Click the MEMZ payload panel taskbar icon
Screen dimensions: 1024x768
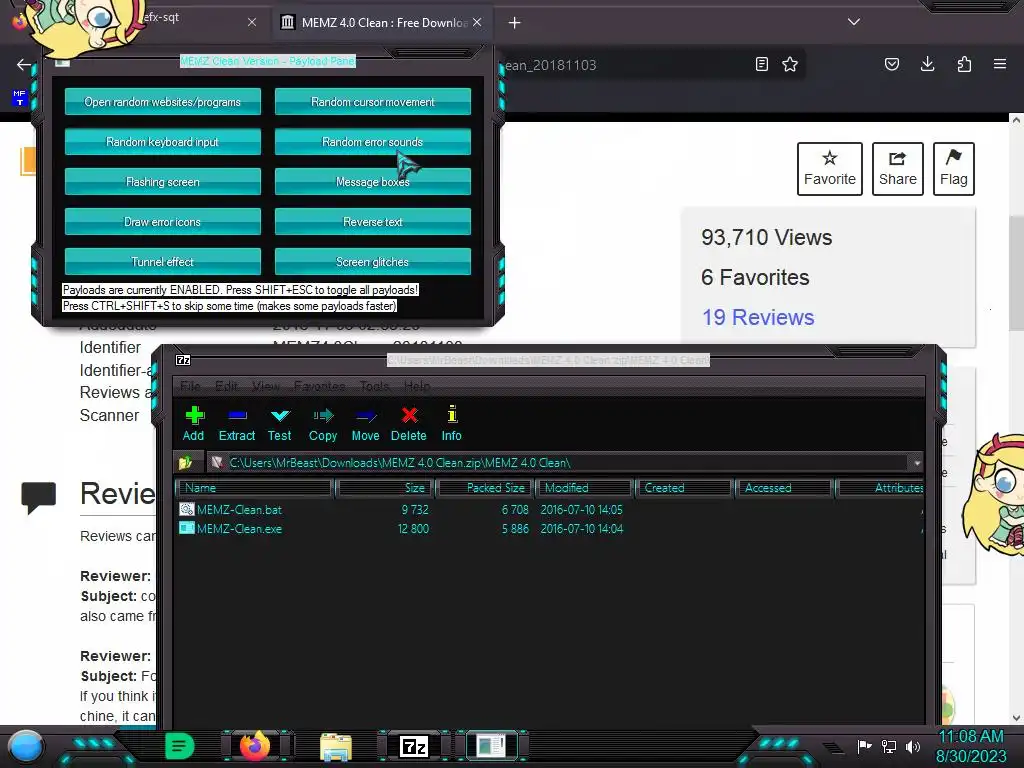(x=491, y=746)
